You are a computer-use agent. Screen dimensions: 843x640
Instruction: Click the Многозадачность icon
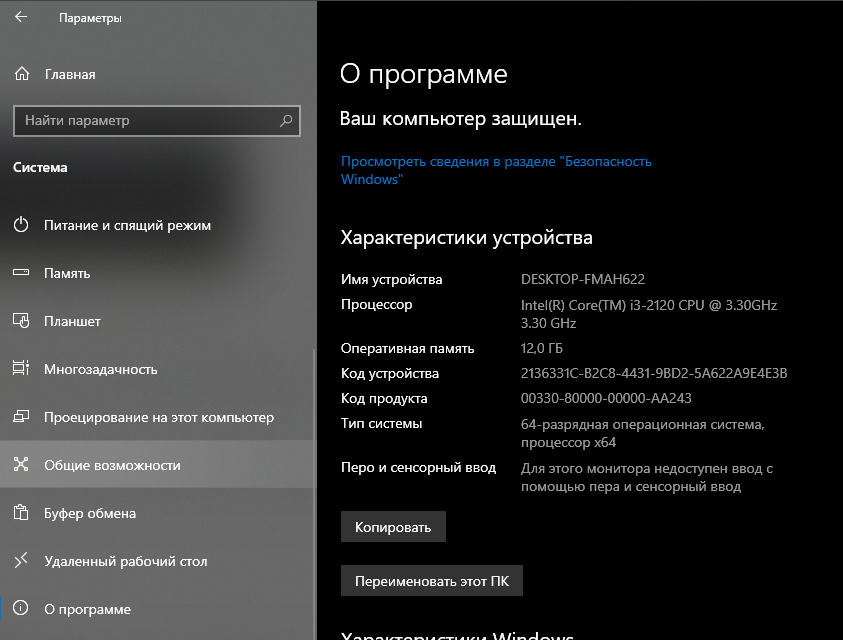22,369
